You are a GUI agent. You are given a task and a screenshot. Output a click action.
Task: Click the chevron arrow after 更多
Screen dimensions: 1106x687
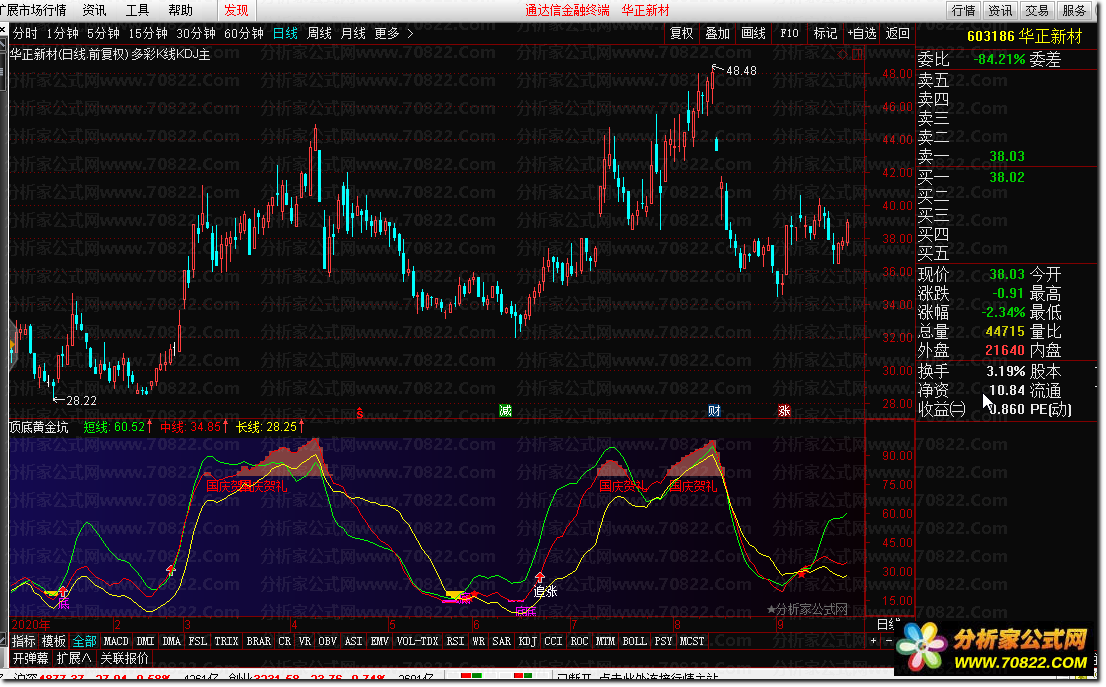[x=411, y=33]
